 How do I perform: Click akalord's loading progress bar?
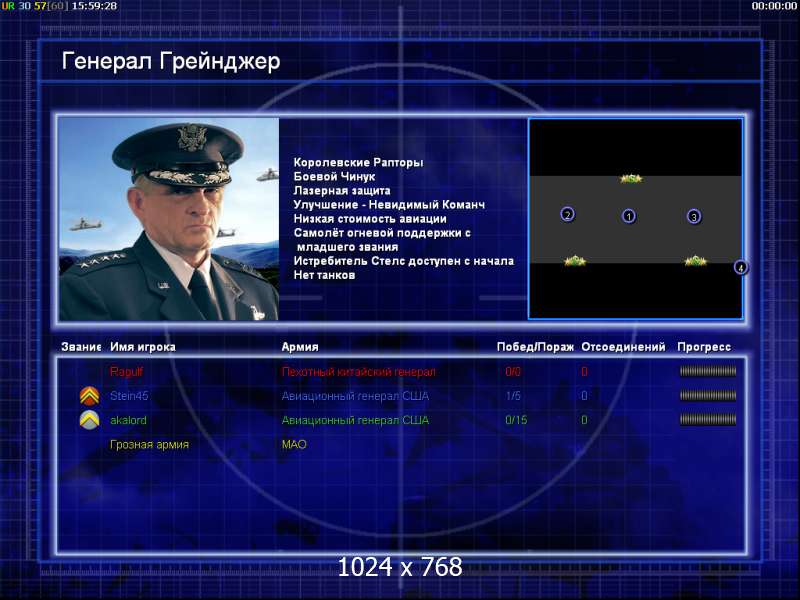[708, 419]
